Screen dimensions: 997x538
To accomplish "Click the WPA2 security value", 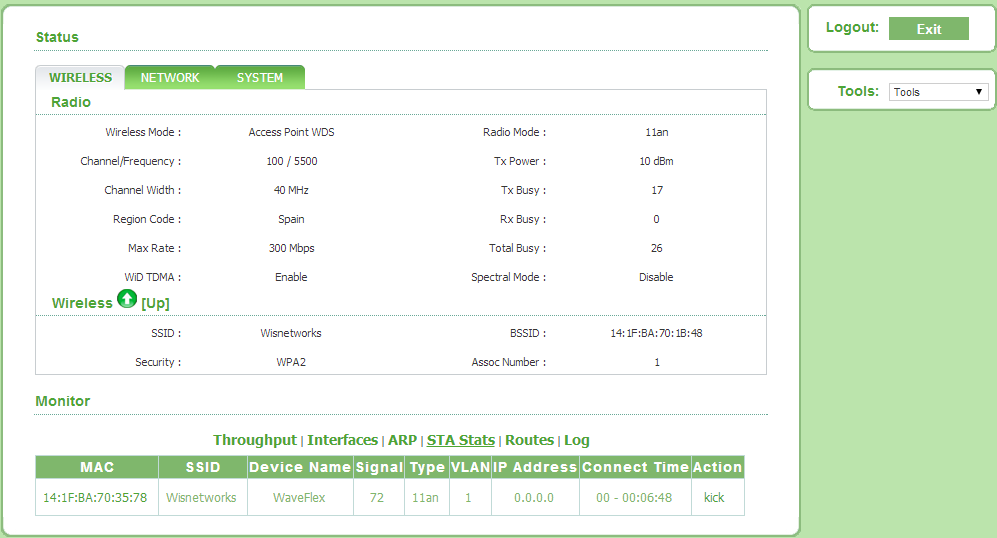I will tap(291, 362).
